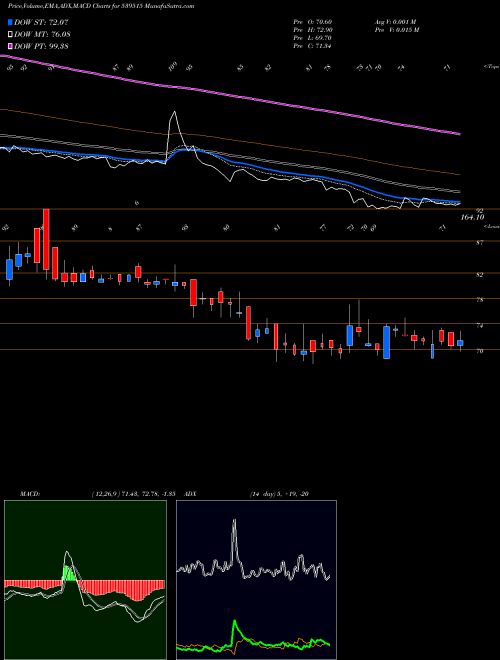The width and height of the screenshot is (500, 660).
Task: Select the DOW PT: 99.38 label
Action: click(41, 46)
